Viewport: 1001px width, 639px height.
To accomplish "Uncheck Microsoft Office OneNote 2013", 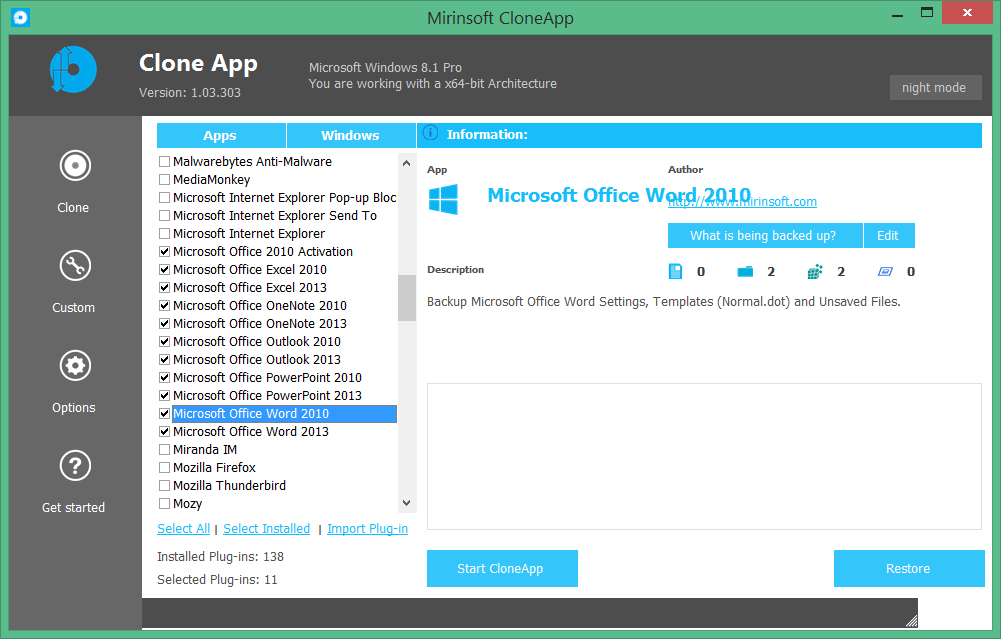I will click(164, 324).
